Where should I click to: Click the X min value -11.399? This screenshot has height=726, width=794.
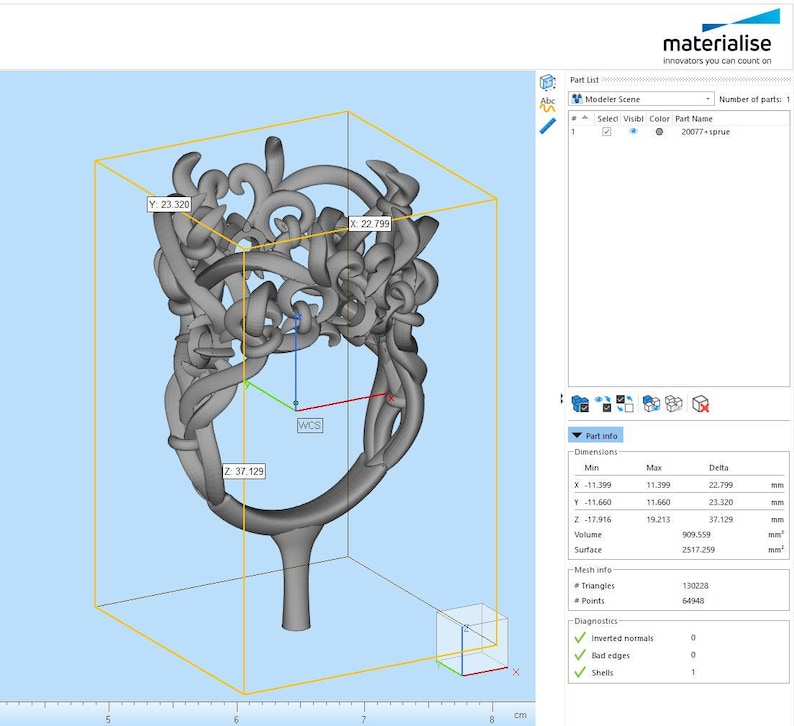pos(598,485)
